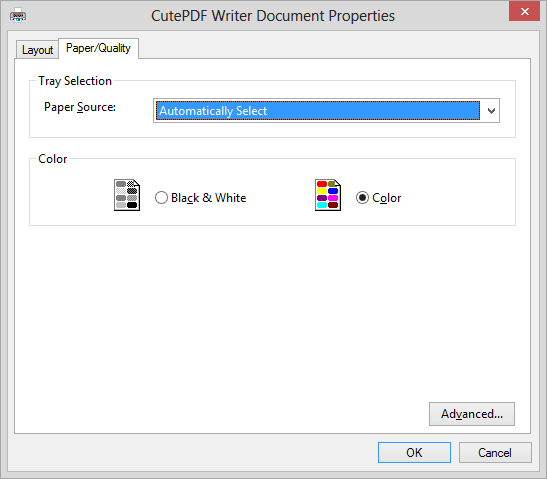Click the CutePDF Writer Document Properties title
The image size is (547, 479).
coord(273,16)
